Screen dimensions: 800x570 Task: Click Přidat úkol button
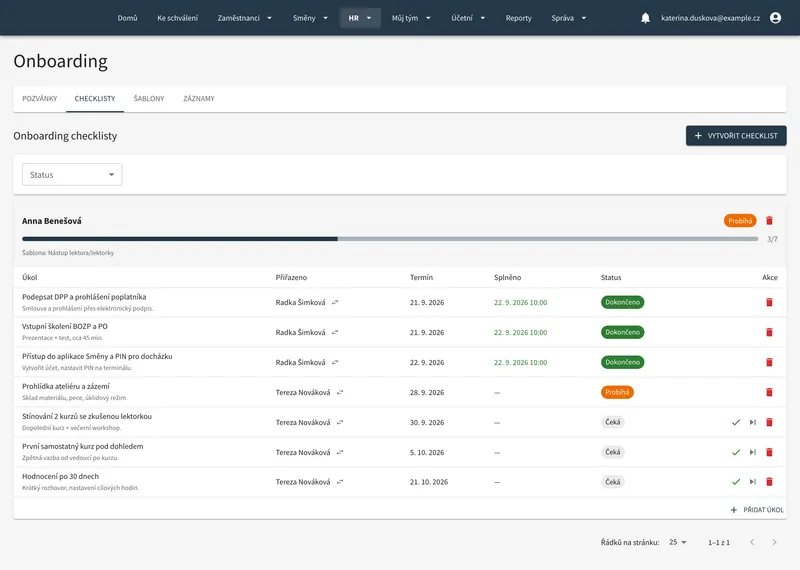757,510
